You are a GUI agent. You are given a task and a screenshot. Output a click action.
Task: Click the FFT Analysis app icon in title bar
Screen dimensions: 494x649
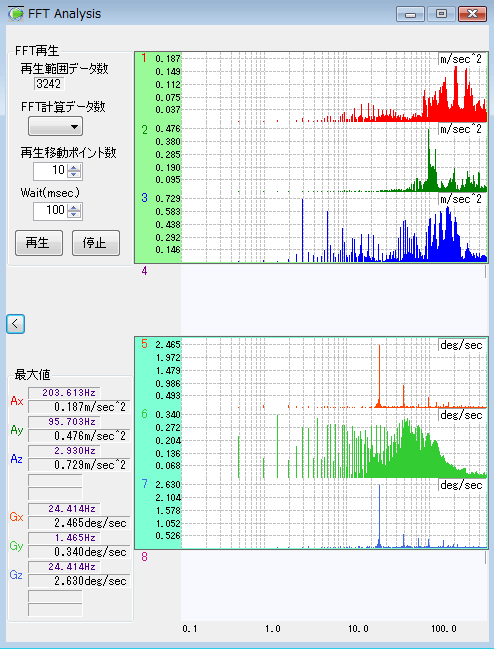[16, 14]
